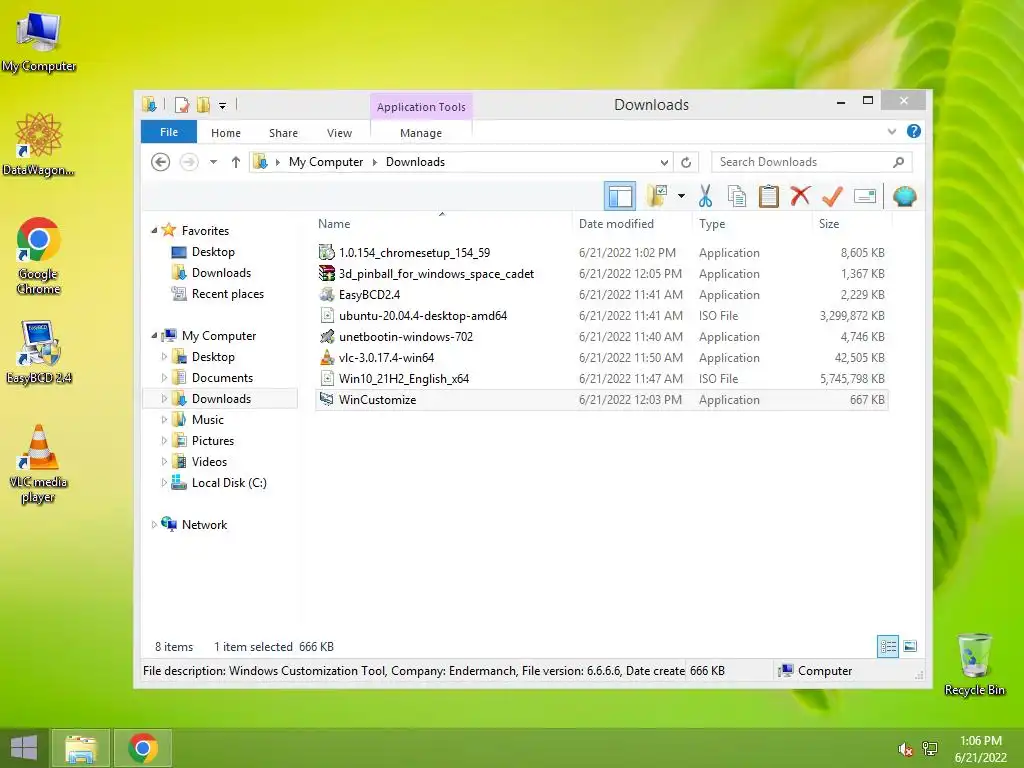Screen dimensions: 1024x768
Task: Open the Quick Access Toolbar customize dropdown
Action: (223, 105)
